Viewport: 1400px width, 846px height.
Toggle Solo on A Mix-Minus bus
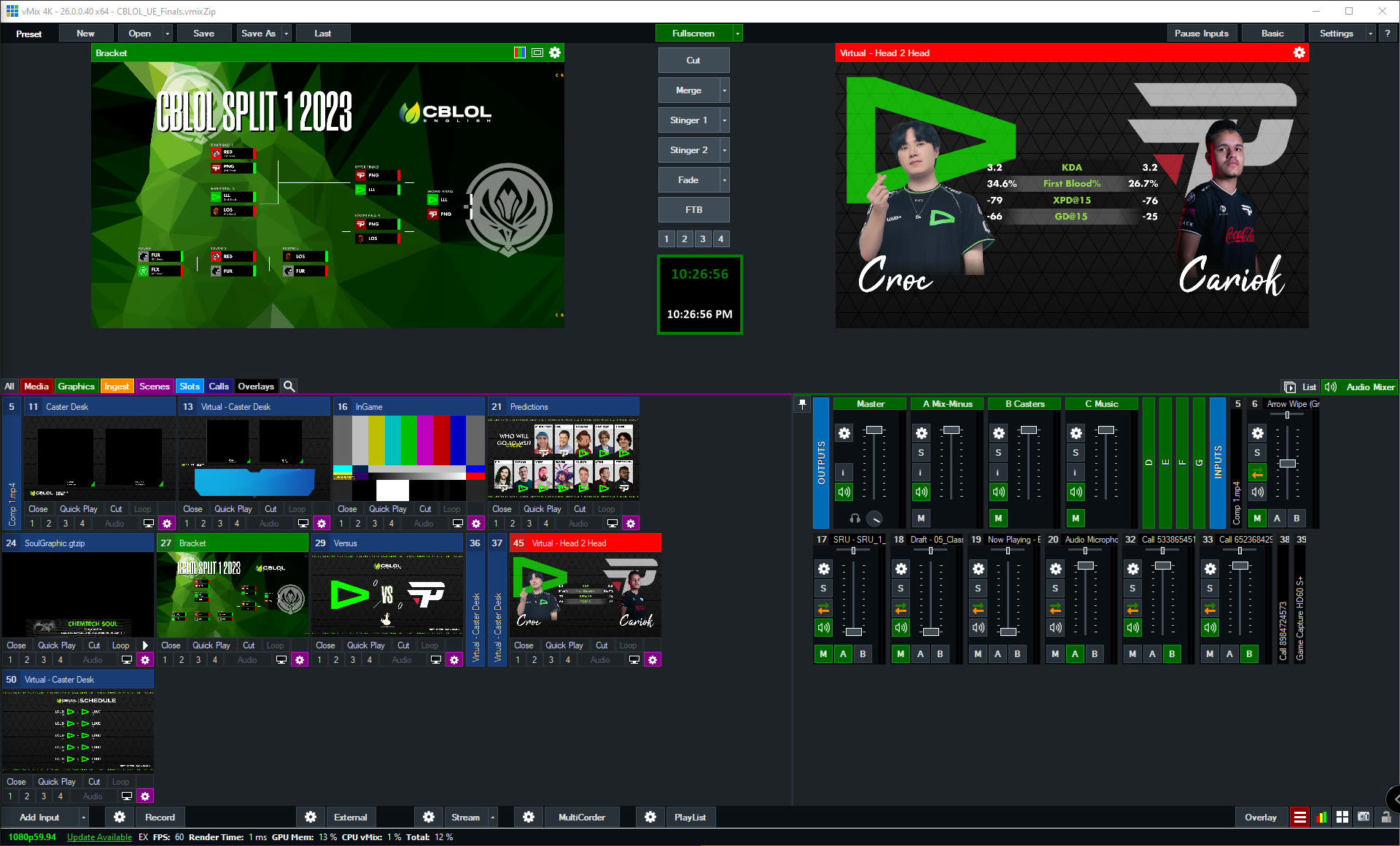pyautogui.click(x=921, y=453)
